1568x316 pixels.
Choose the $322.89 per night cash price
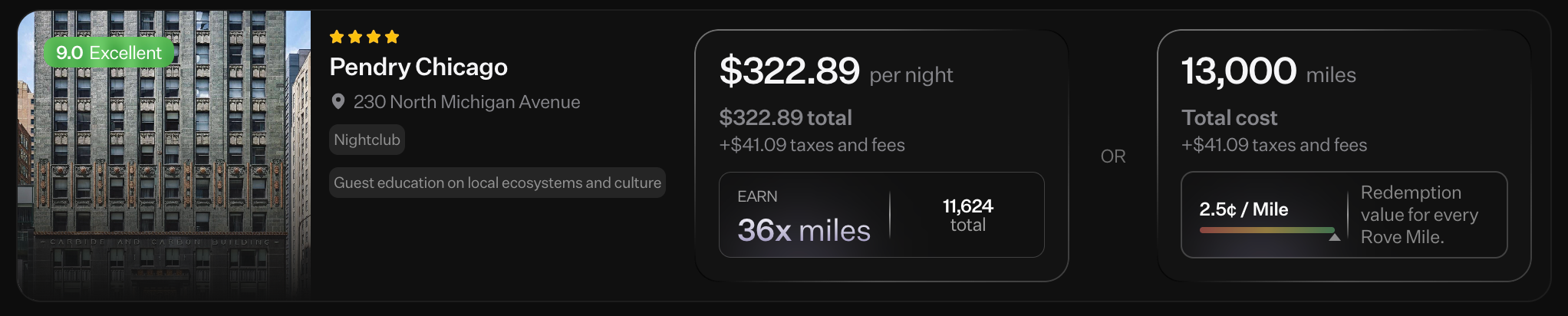click(x=835, y=71)
